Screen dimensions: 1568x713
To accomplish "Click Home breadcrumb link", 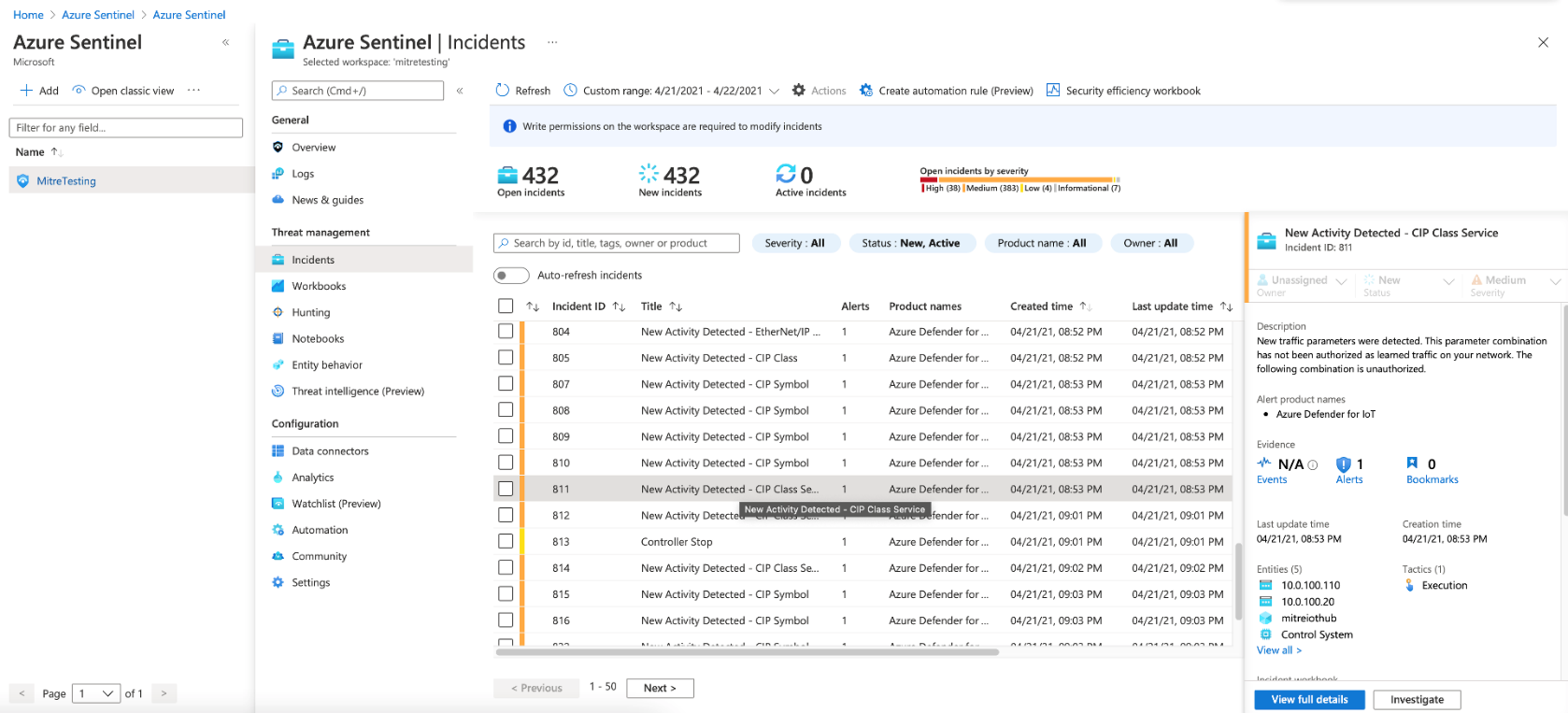I will tap(28, 15).
